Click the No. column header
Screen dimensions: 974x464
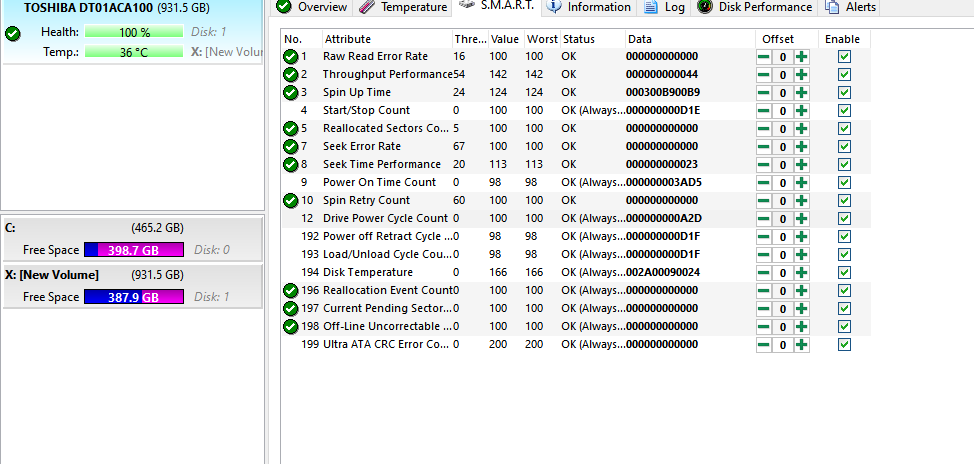[x=302, y=39]
